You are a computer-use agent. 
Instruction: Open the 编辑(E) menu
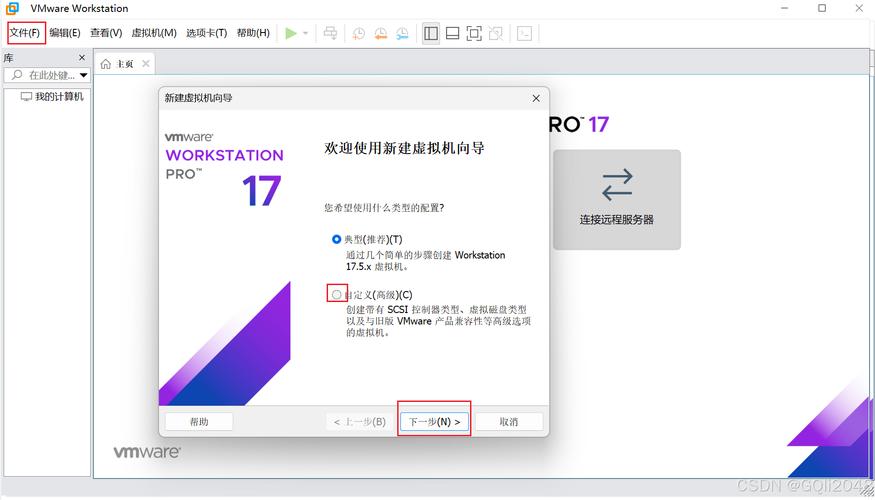[65, 33]
